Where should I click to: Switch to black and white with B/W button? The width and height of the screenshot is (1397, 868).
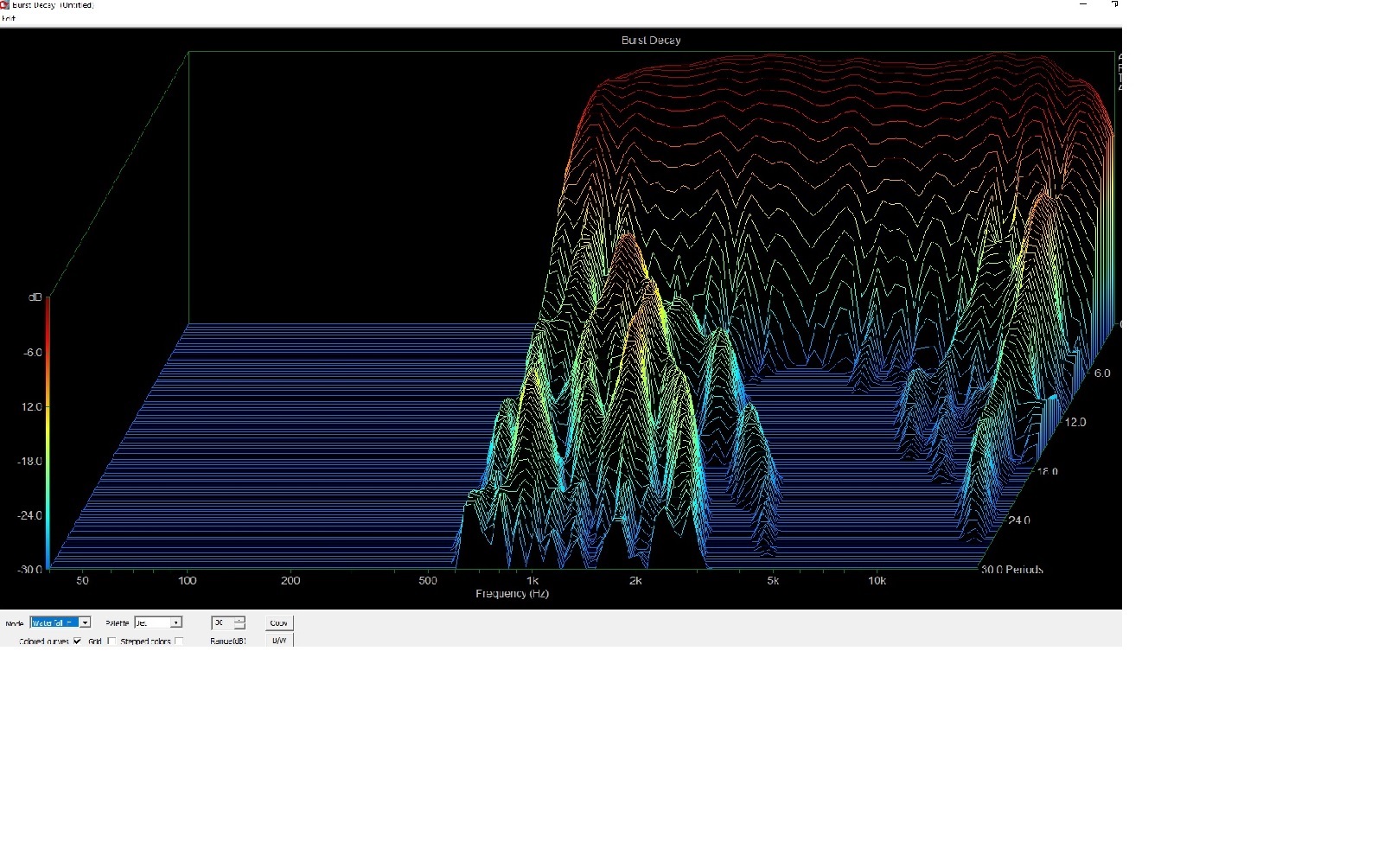(279, 641)
